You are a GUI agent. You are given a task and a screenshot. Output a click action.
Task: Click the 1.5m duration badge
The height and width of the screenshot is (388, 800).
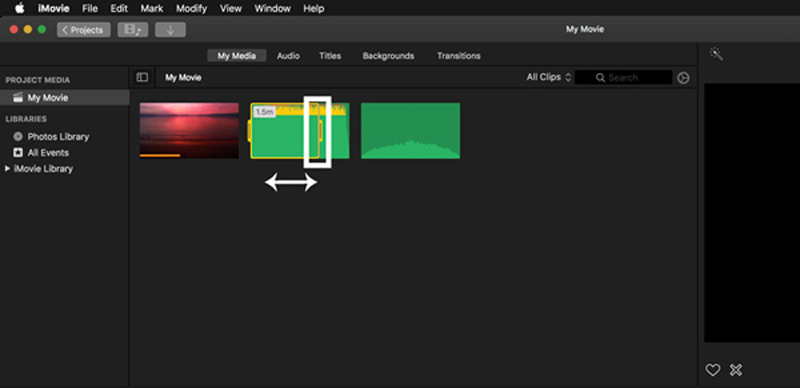click(x=264, y=112)
